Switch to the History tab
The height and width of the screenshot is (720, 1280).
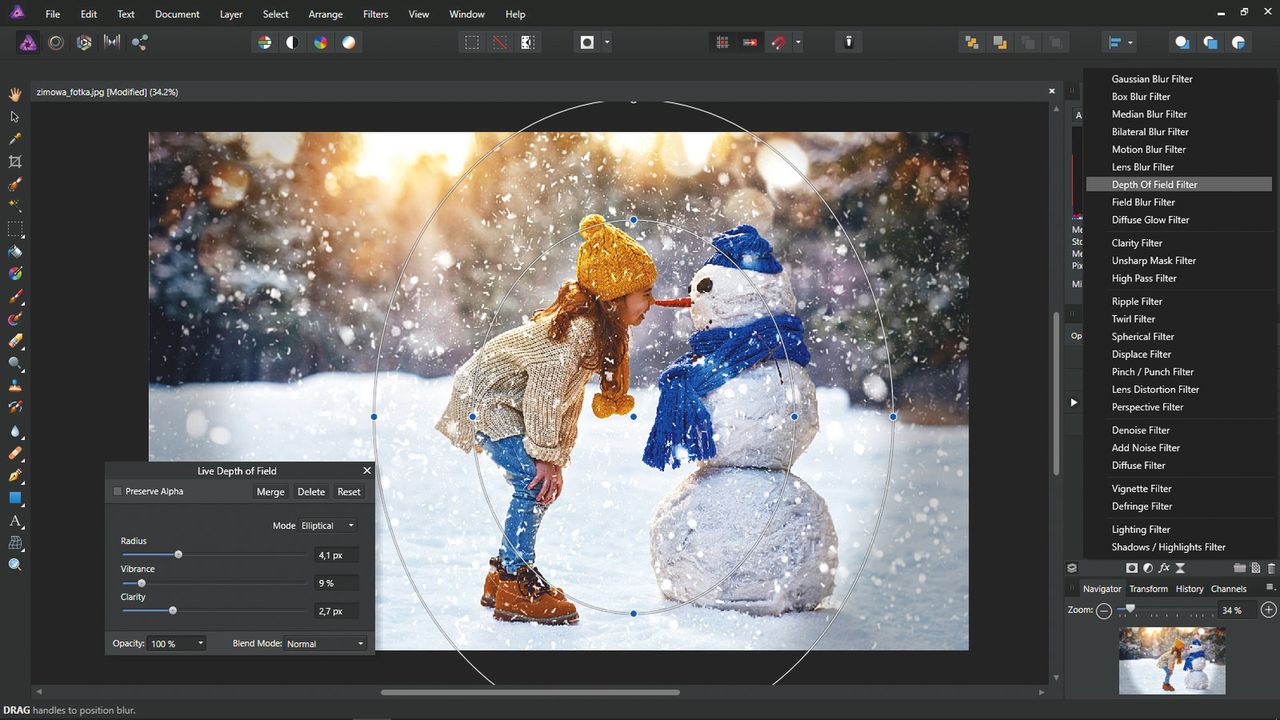(1189, 589)
